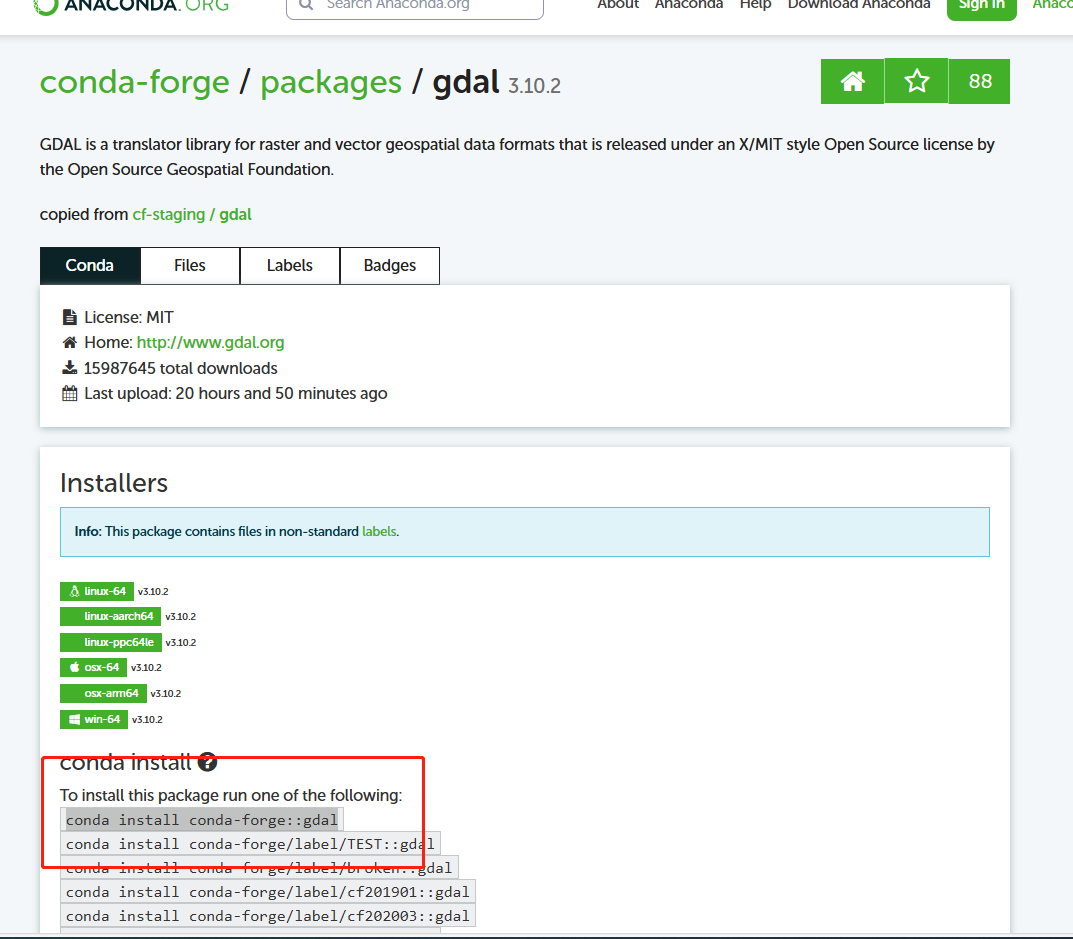Open the Help nav link
The image size is (1073, 939).
pos(755,4)
